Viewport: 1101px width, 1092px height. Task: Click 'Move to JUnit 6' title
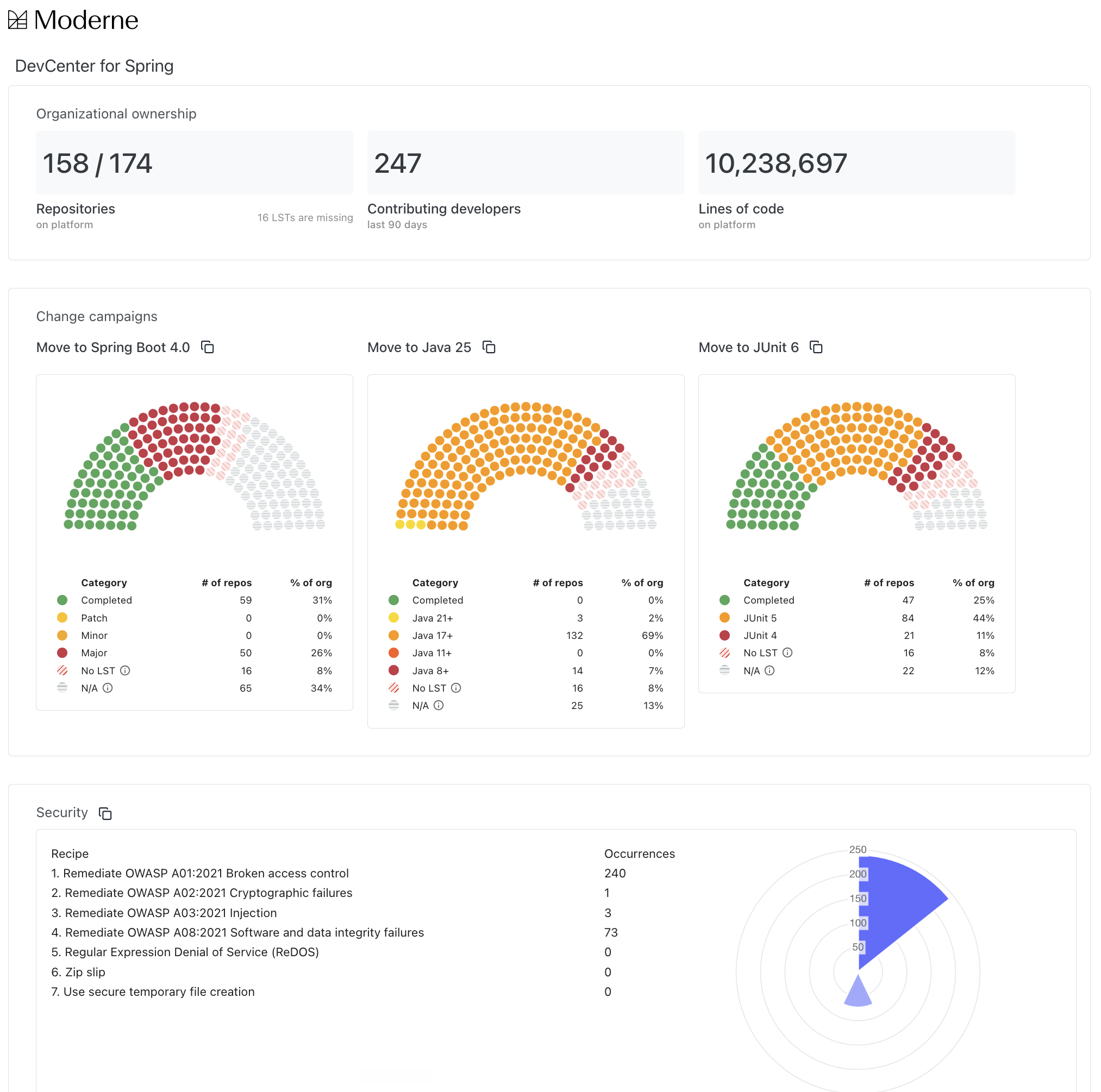click(x=749, y=348)
